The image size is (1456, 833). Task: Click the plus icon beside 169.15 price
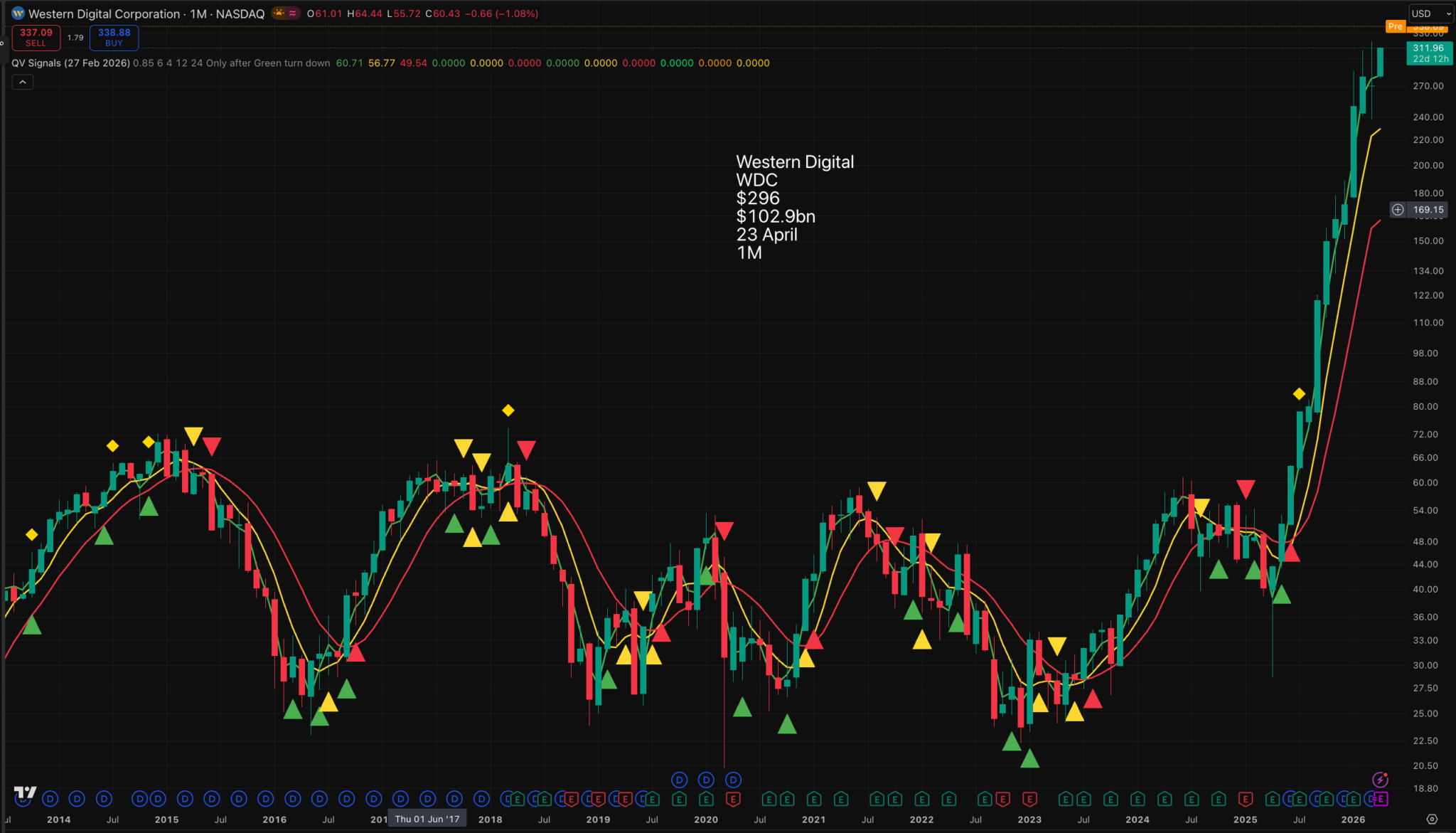click(x=1398, y=210)
